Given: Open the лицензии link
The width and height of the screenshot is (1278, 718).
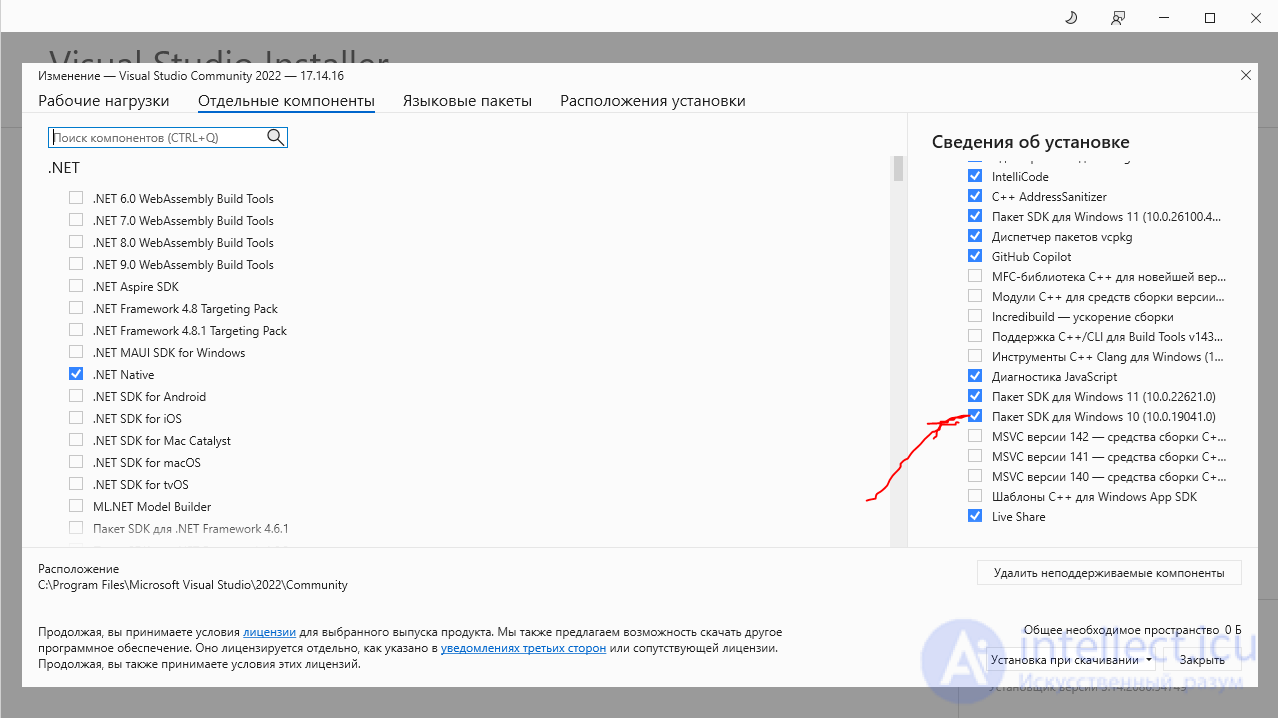Looking at the screenshot, I should [269, 632].
